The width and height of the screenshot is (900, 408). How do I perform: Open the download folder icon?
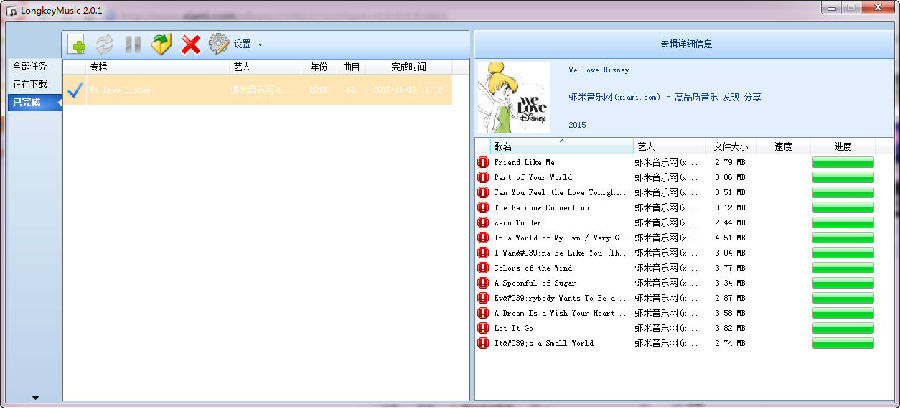[x=162, y=44]
